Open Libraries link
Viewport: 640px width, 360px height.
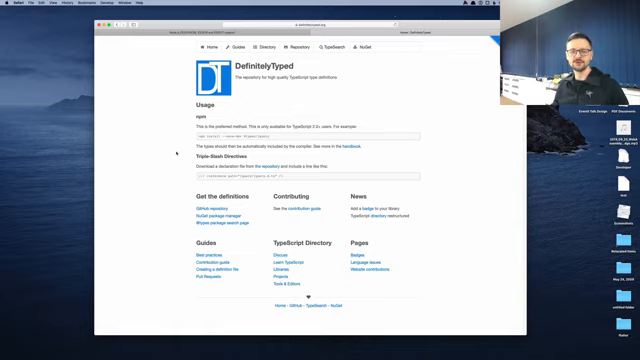(x=281, y=269)
